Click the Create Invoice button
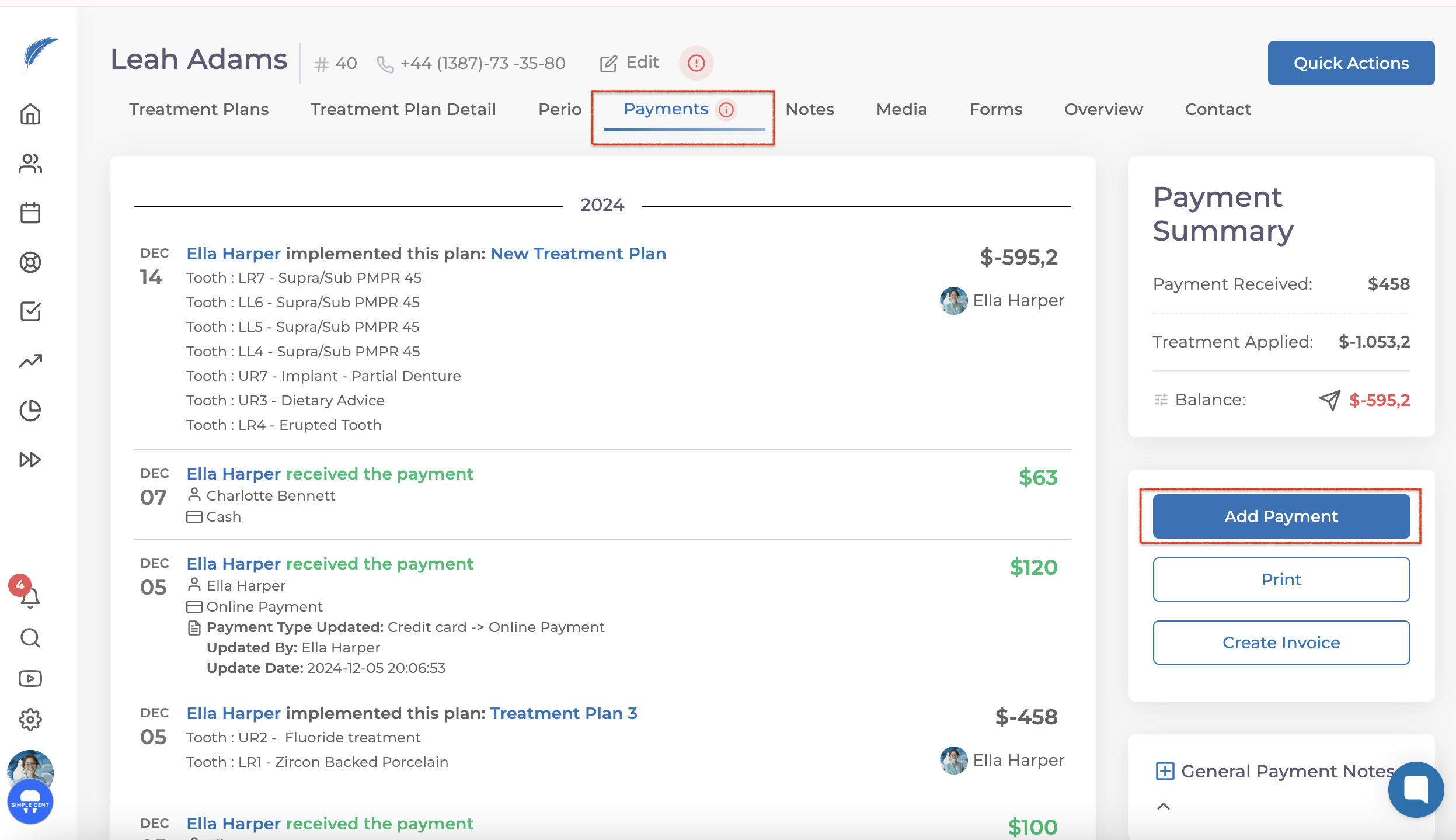Image resolution: width=1456 pixels, height=840 pixels. 1281,643
